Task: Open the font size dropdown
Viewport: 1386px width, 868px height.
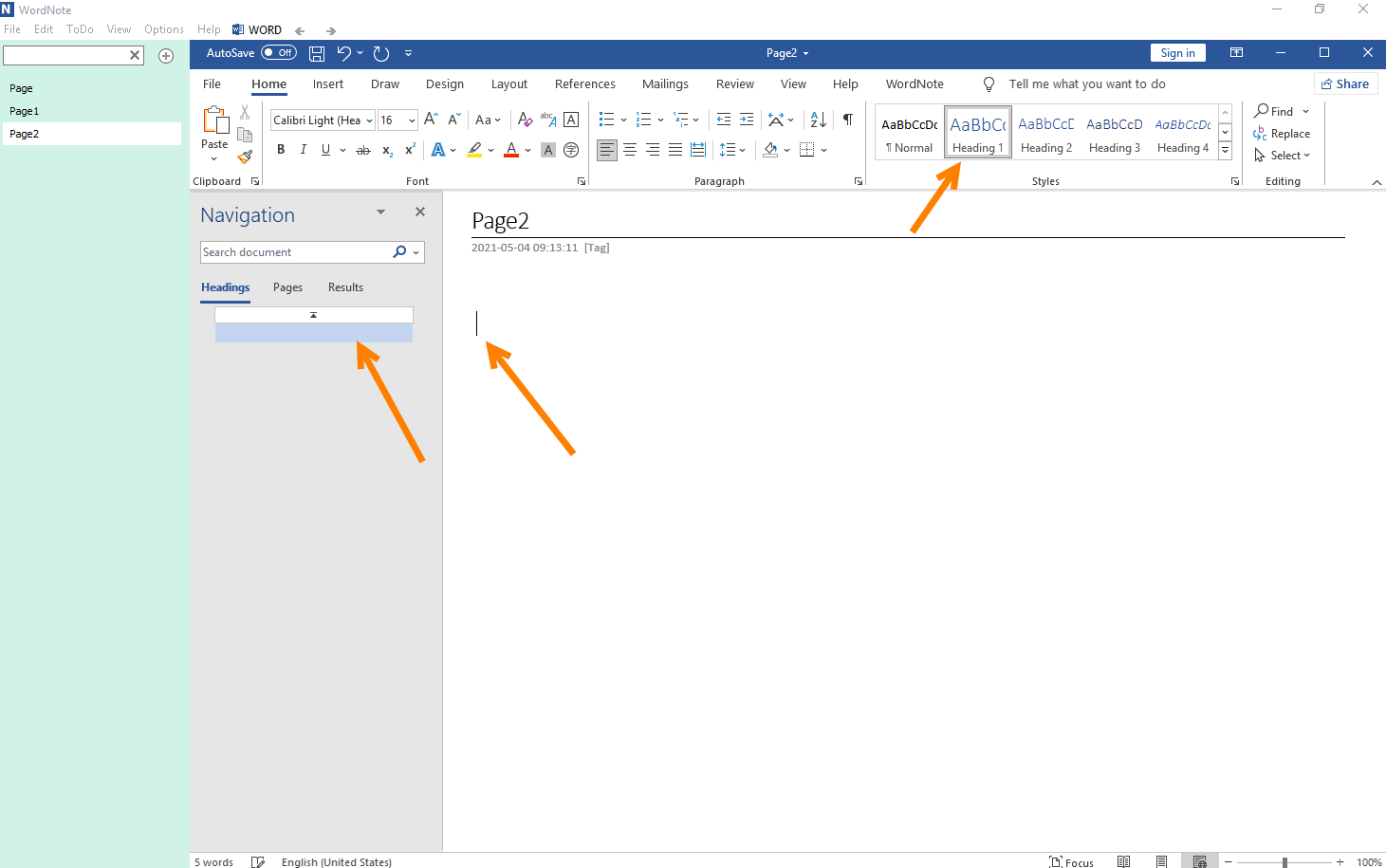Action: pyautogui.click(x=412, y=120)
